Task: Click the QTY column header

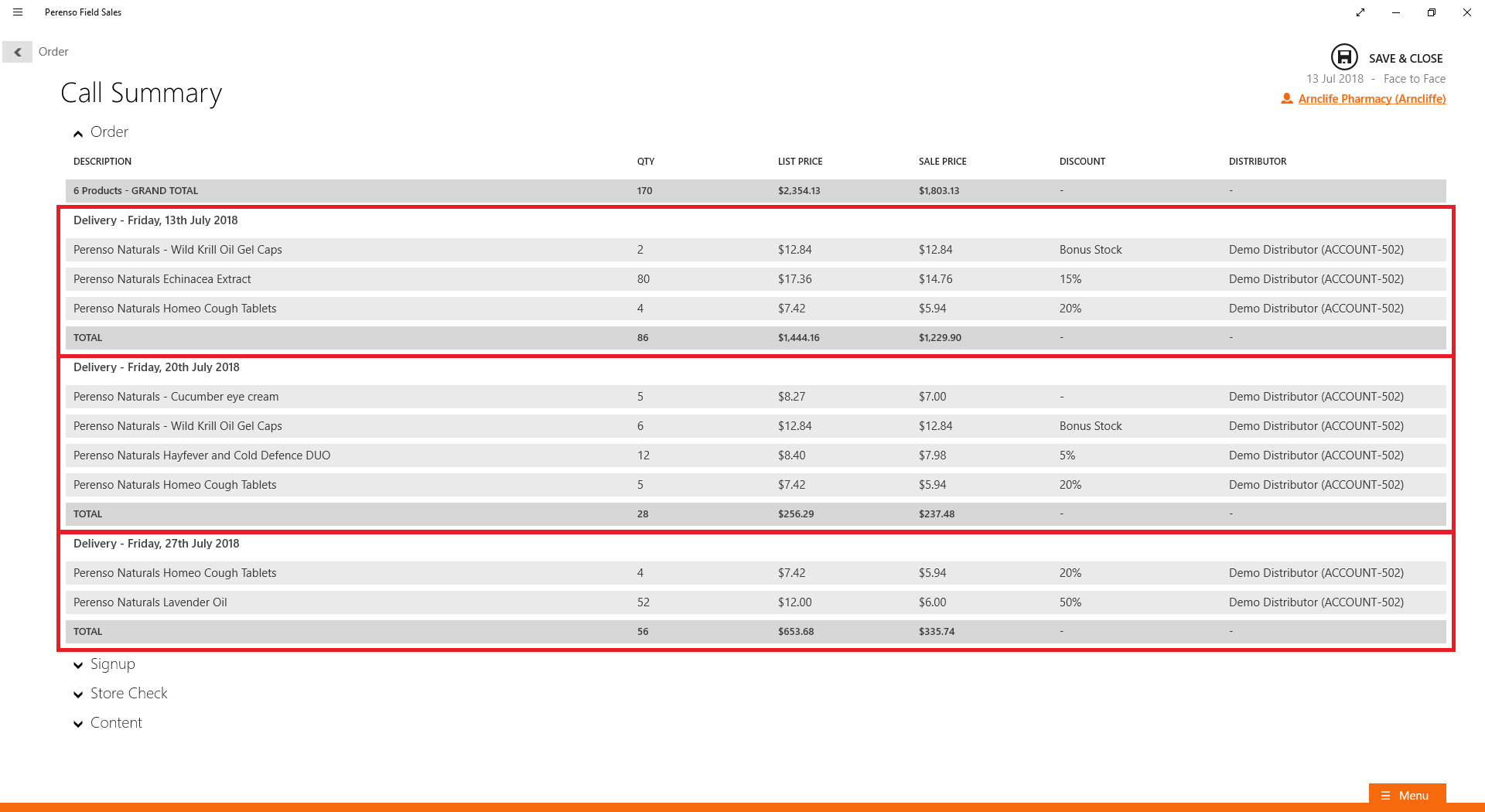Action: point(646,162)
